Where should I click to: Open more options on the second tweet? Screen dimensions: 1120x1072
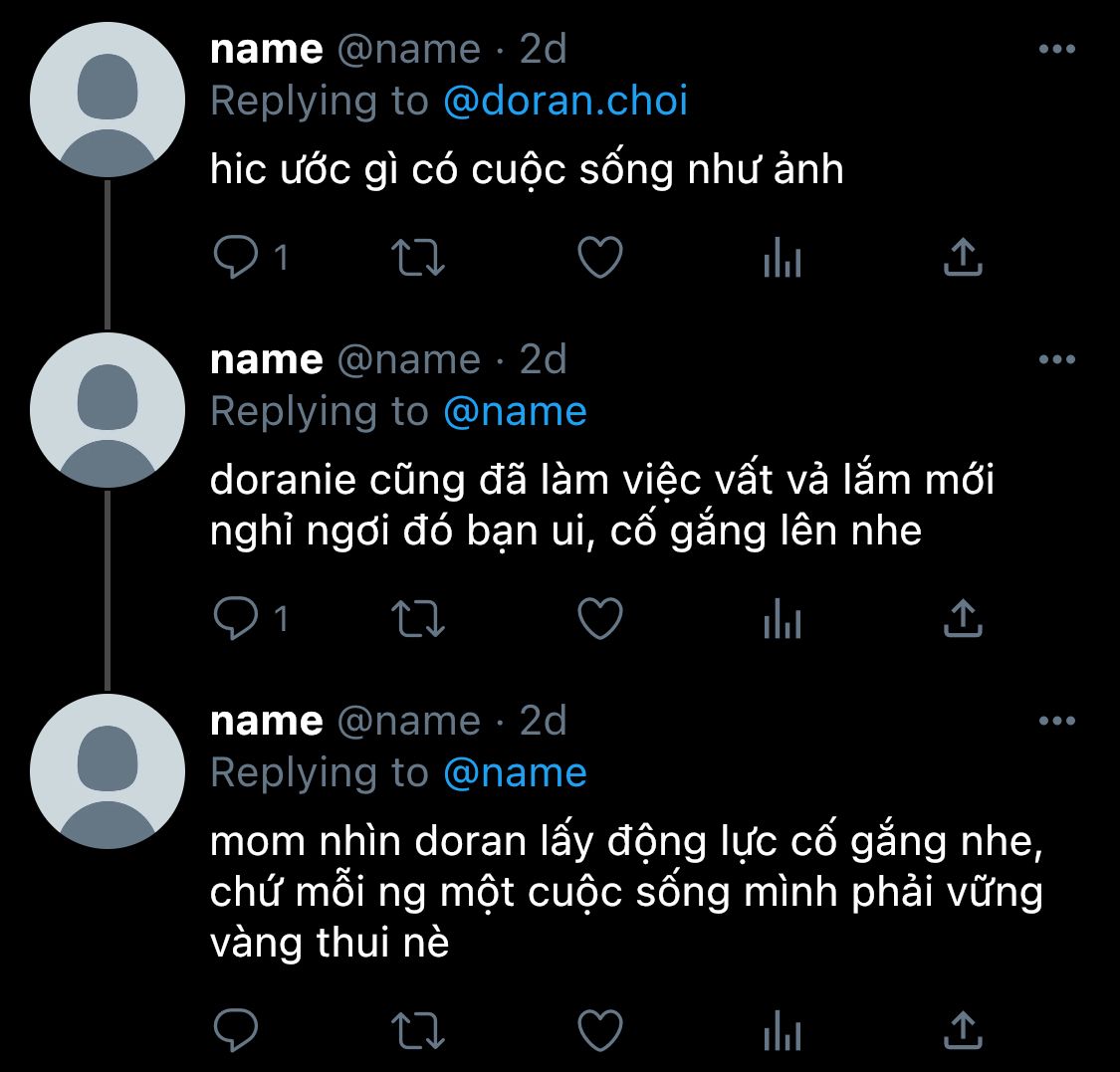click(1057, 359)
